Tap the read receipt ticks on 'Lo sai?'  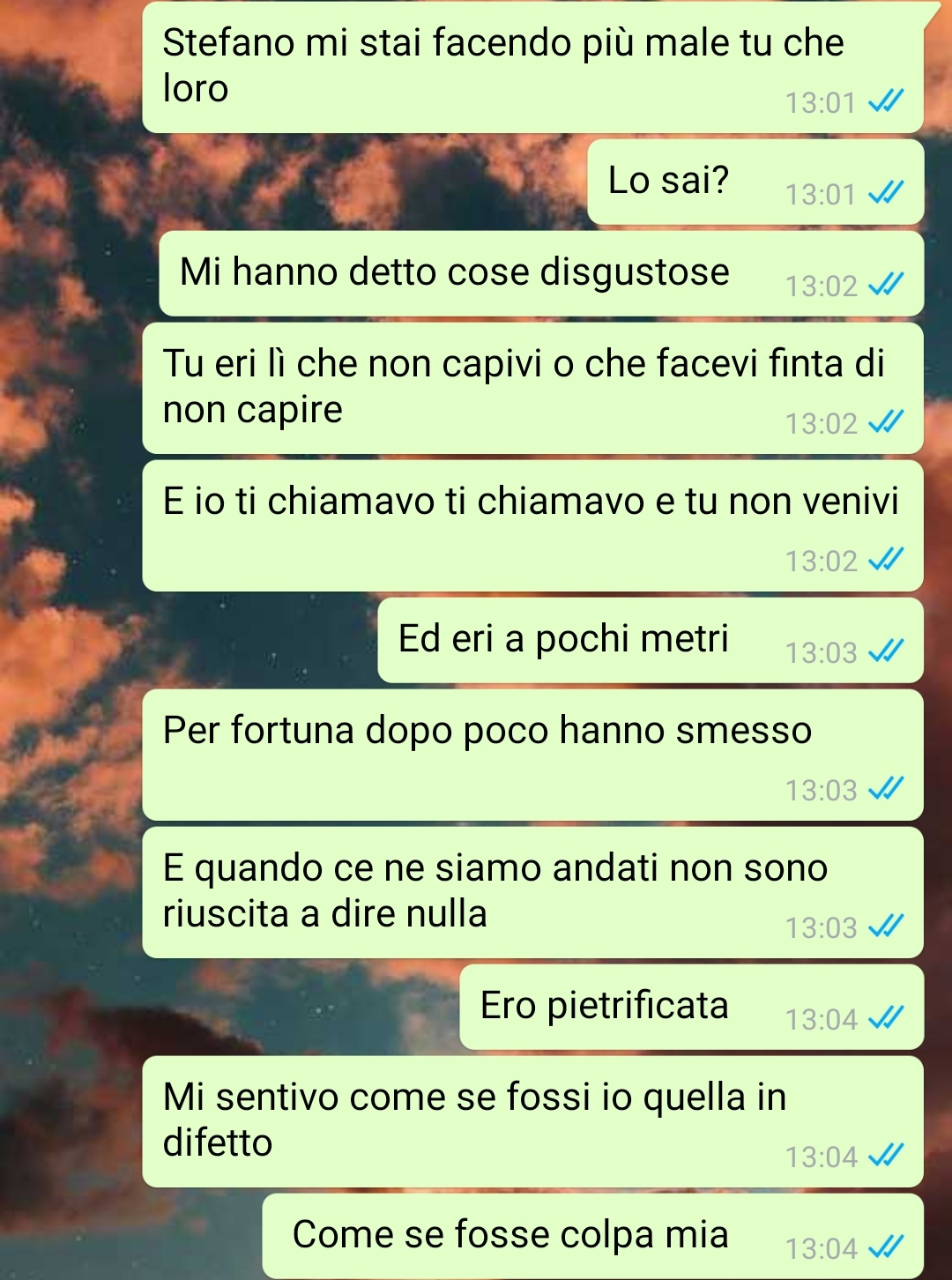click(x=886, y=193)
